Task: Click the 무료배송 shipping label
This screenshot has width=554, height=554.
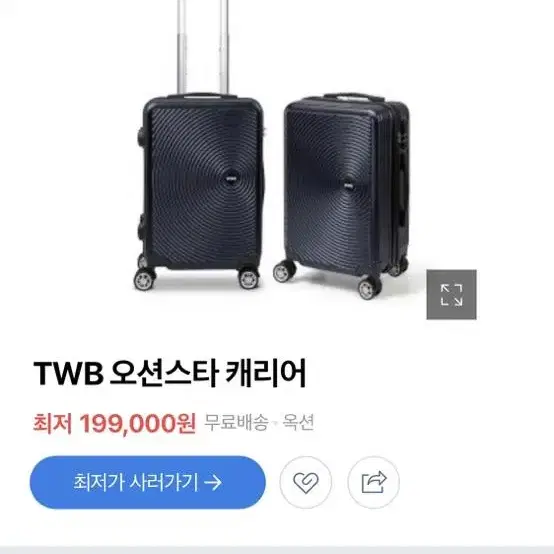Action: coord(236,423)
